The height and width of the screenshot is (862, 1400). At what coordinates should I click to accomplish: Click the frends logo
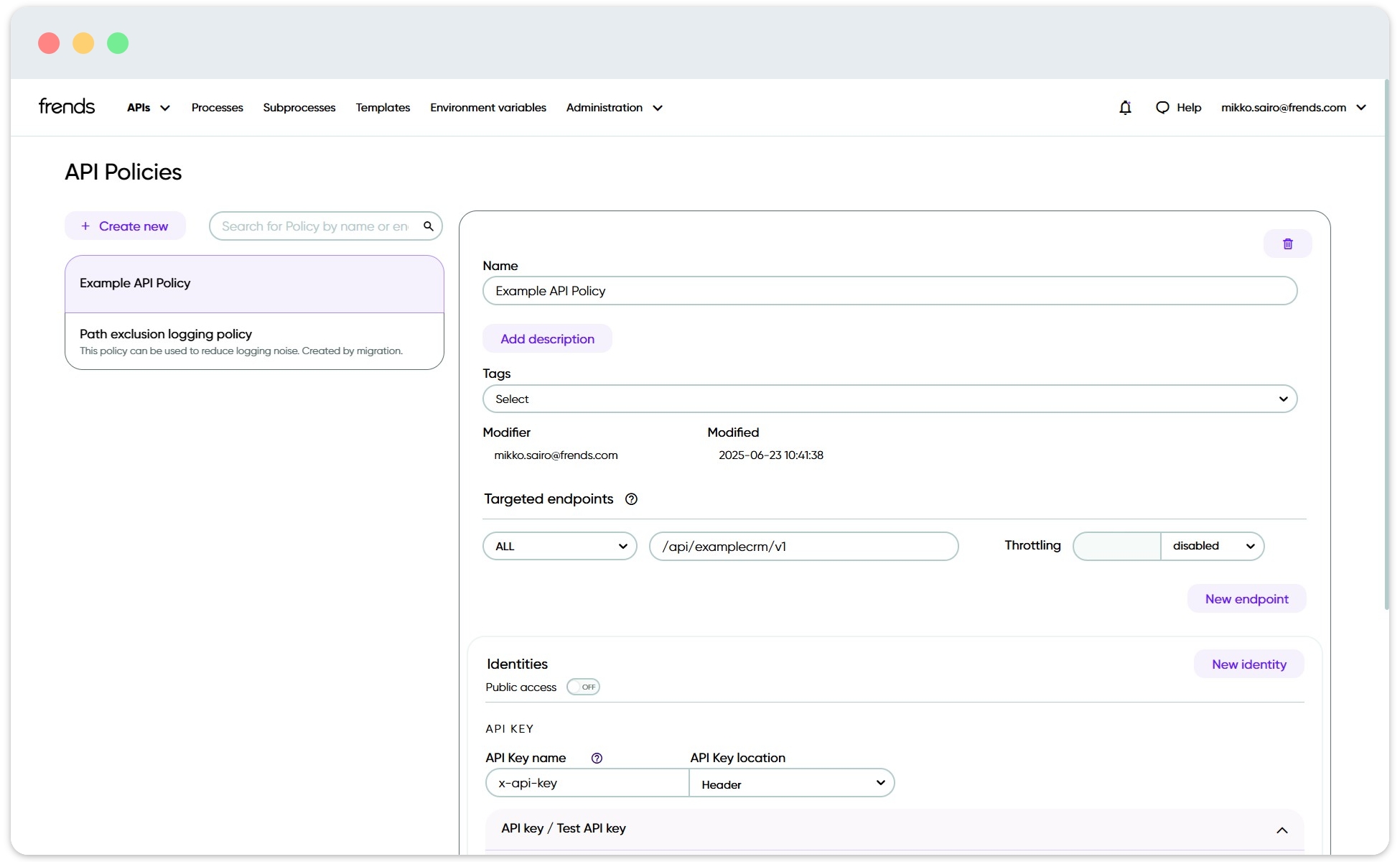point(67,107)
